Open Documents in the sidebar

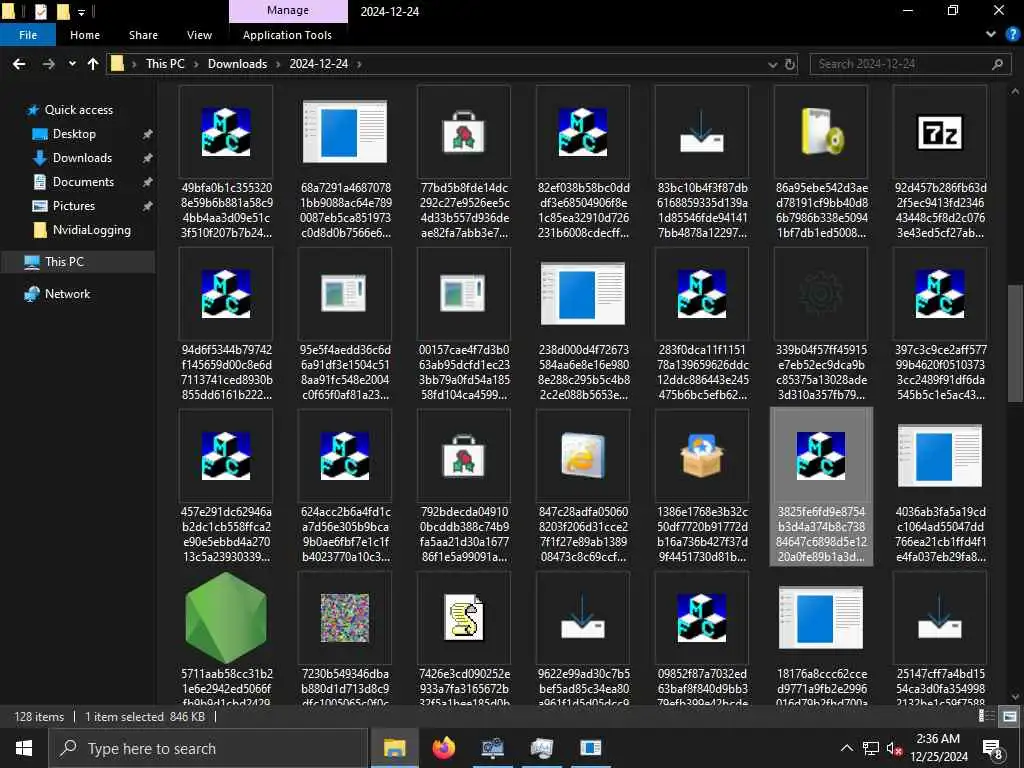point(83,182)
